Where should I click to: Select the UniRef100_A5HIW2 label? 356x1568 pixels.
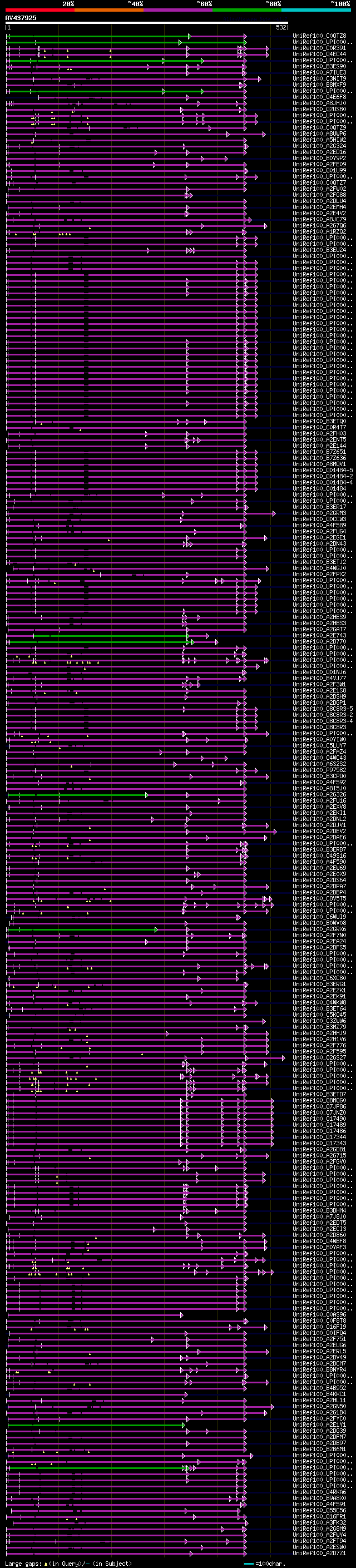(319, 140)
